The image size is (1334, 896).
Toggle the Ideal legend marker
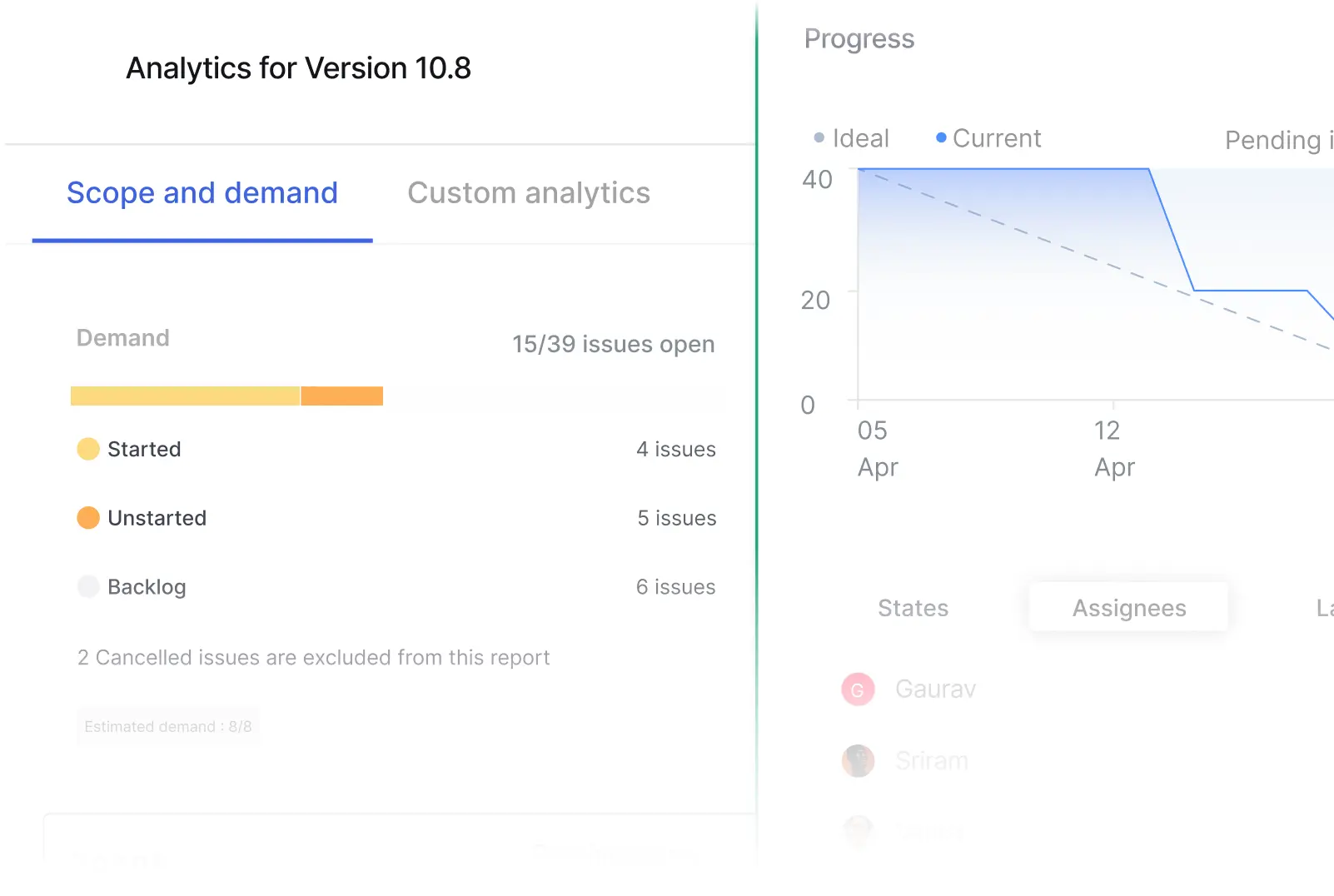[819, 138]
